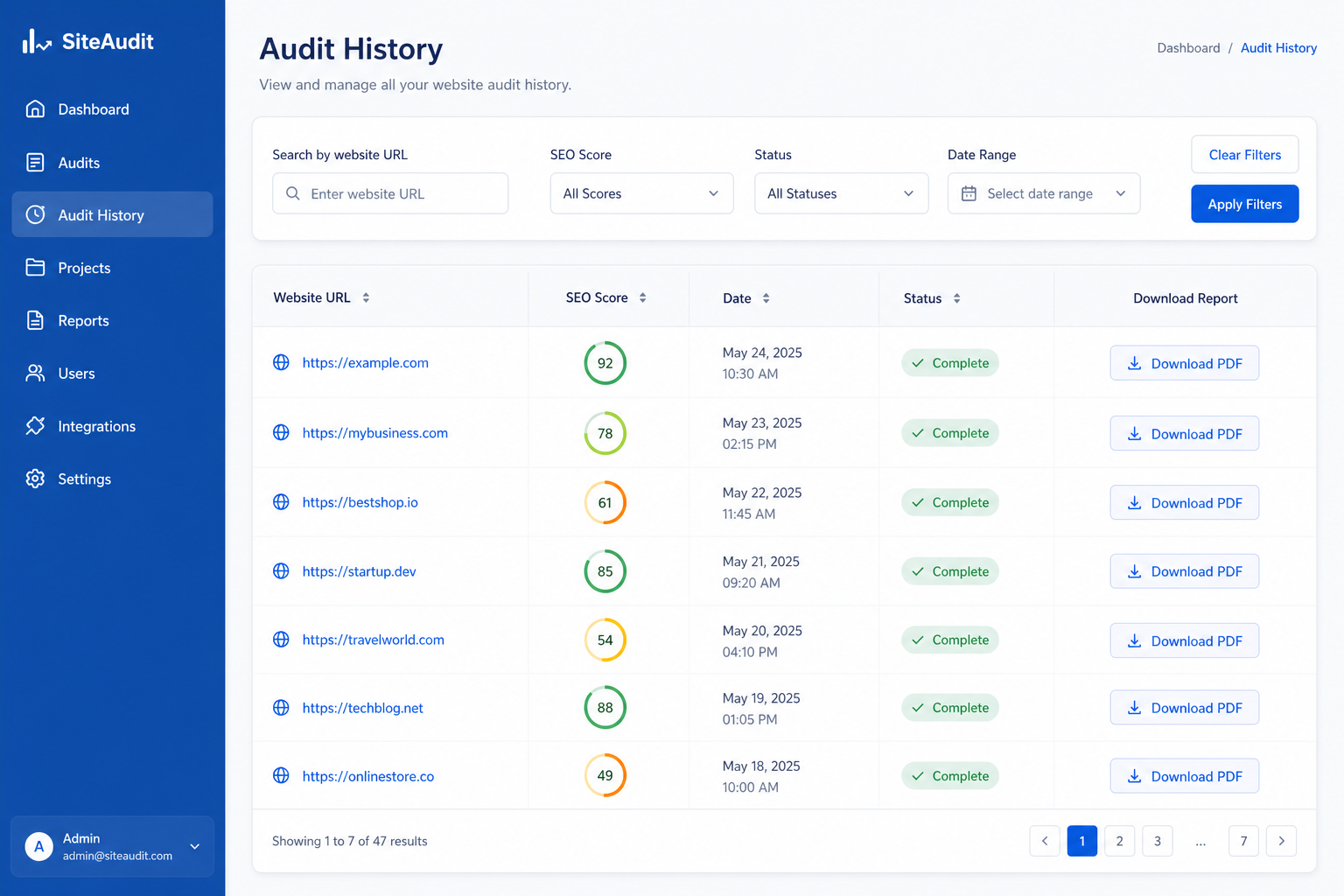Click the Apply Filters button

coord(1244,204)
